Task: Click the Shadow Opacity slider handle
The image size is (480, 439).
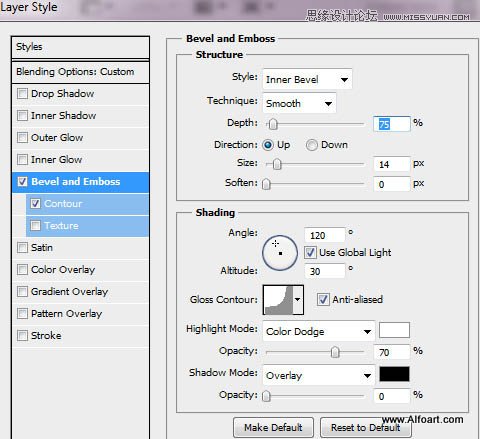Action: 266,396
